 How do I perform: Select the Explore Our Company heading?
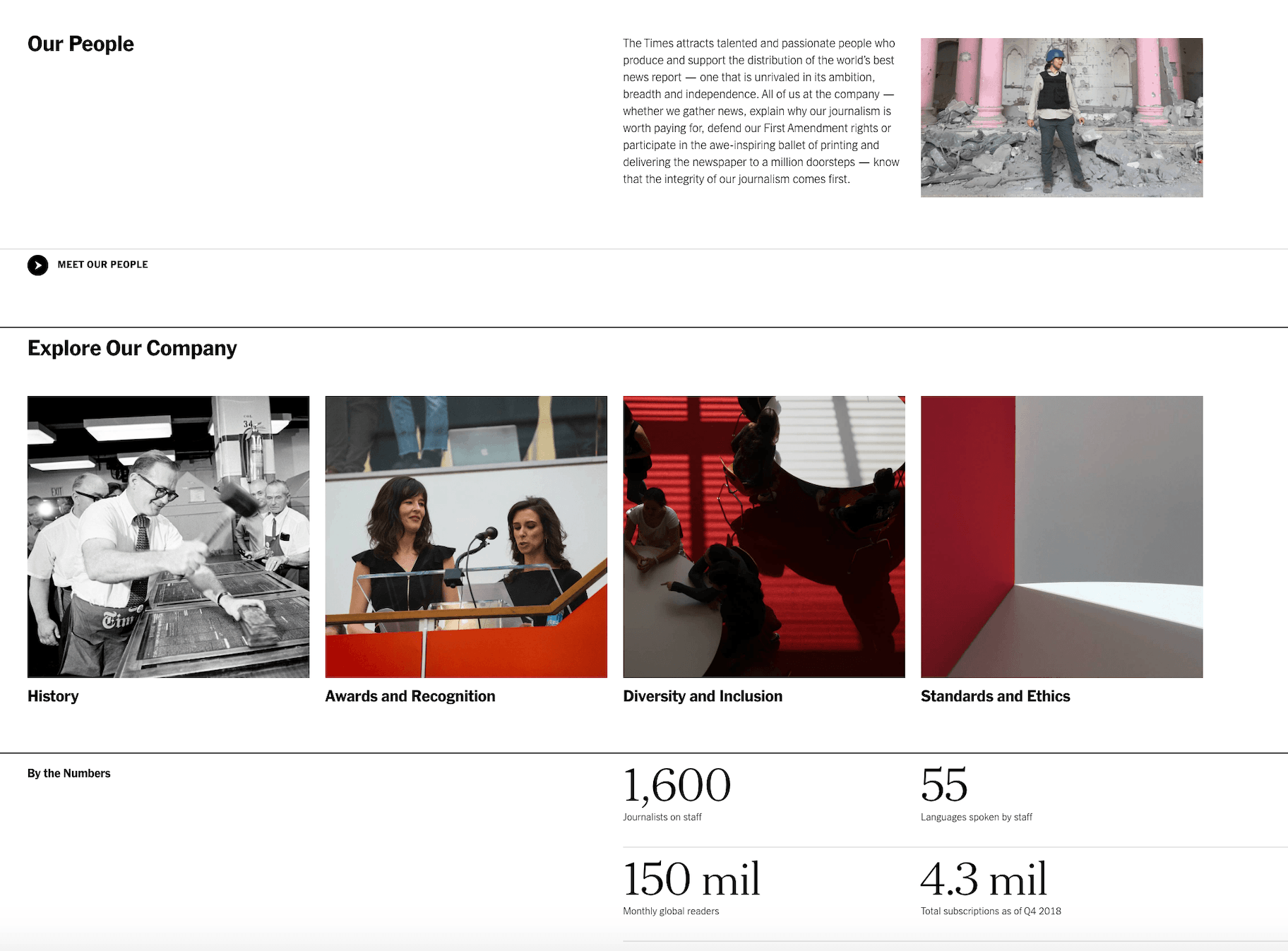tap(132, 347)
